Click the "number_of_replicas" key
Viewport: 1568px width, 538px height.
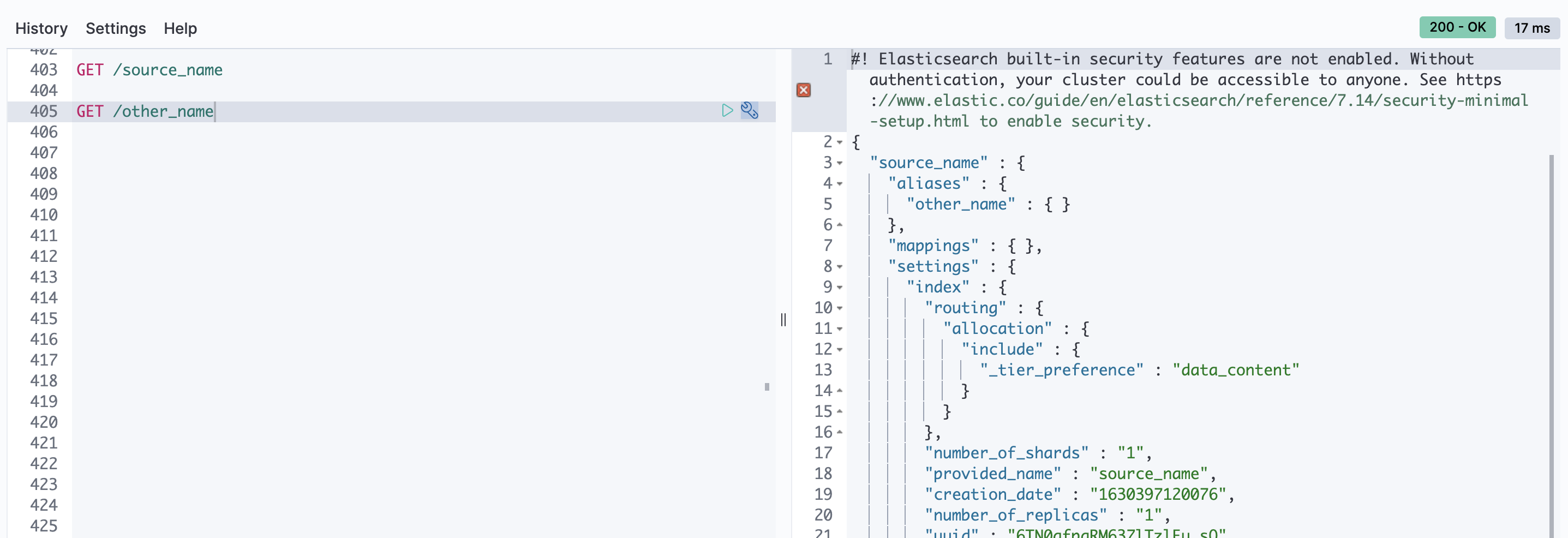click(x=1016, y=515)
